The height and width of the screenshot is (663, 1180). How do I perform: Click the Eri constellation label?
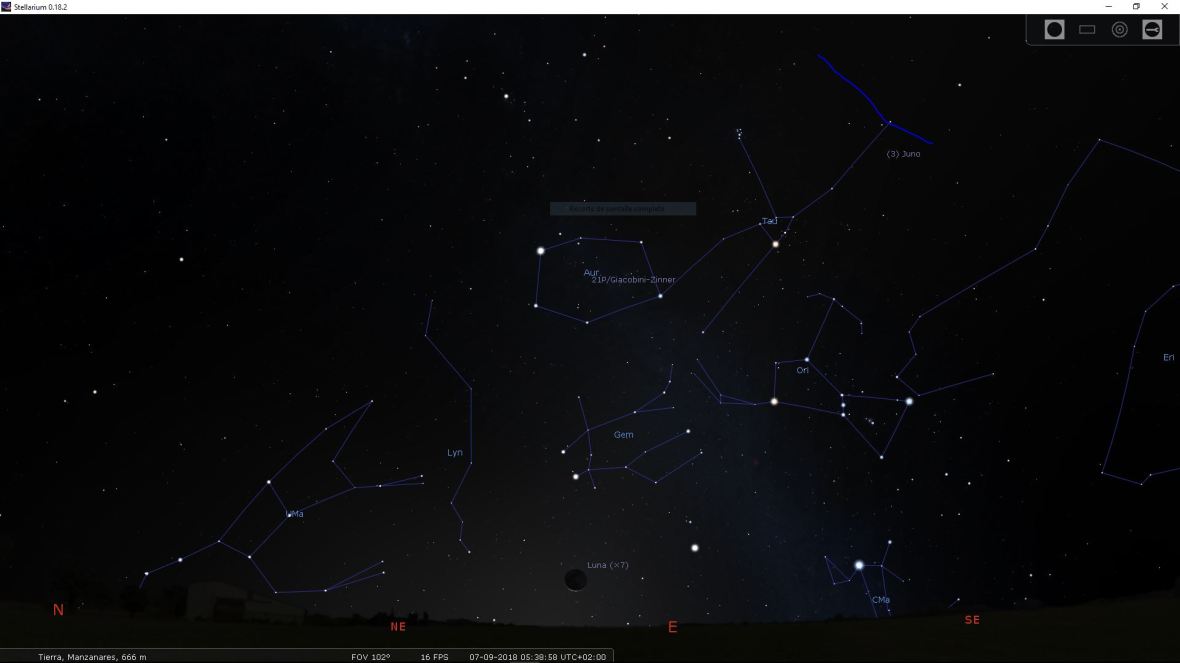pyautogui.click(x=1167, y=355)
